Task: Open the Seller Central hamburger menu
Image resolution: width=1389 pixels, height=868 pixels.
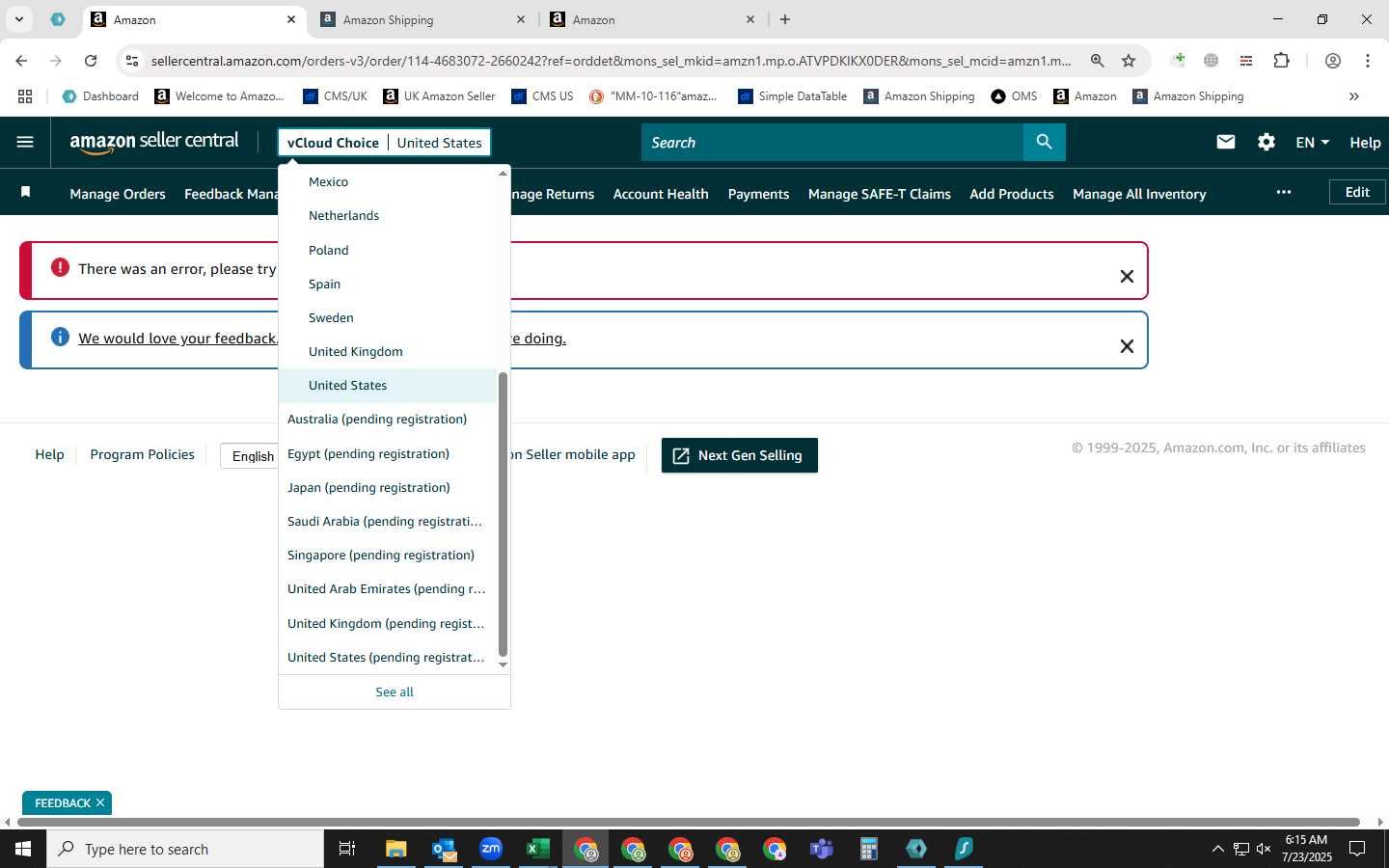Action: [x=25, y=142]
